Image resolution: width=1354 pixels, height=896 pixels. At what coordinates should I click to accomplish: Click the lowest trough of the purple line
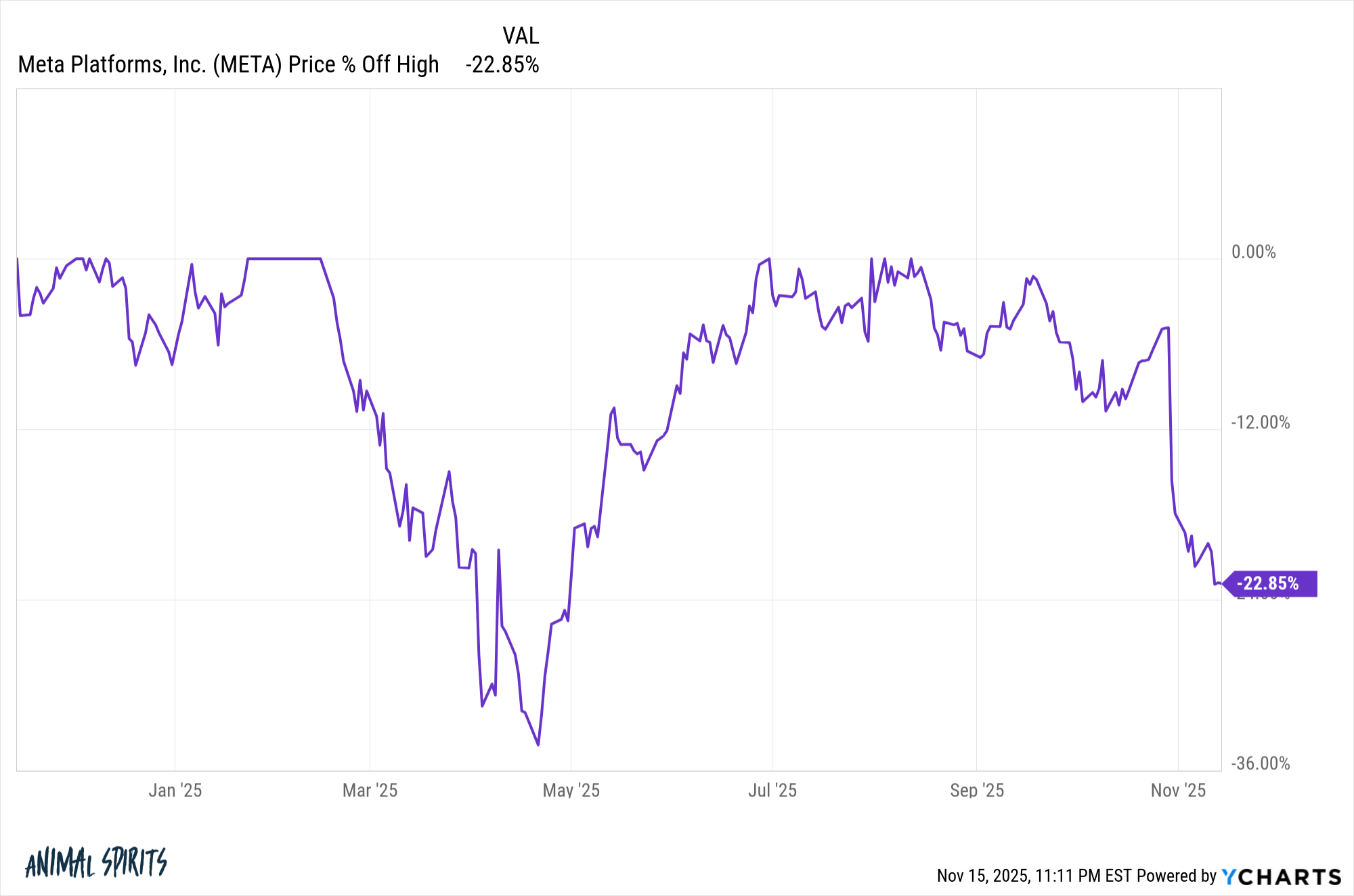[x=538, y=744]
